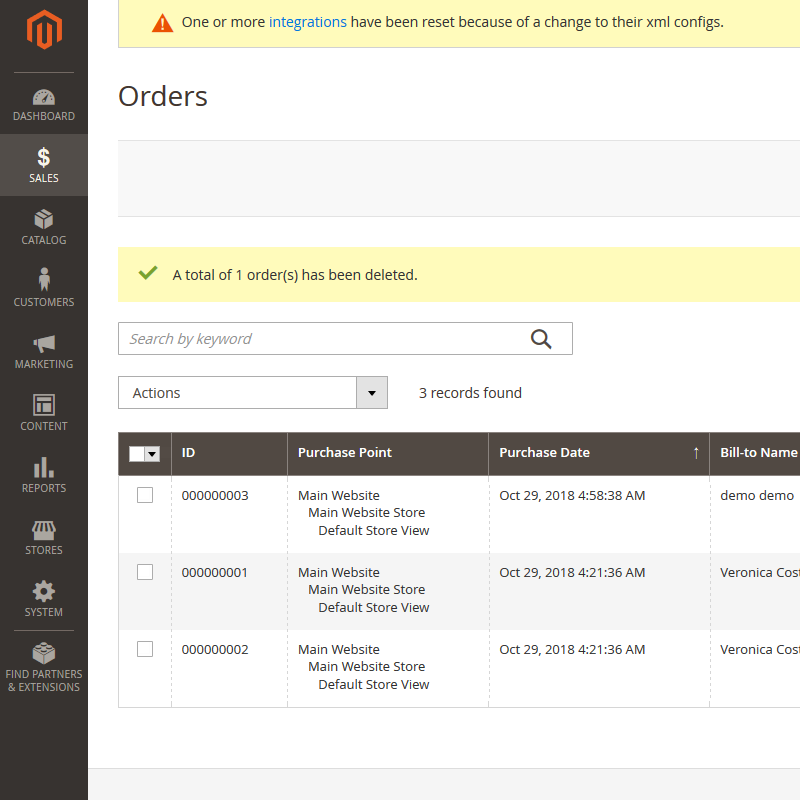Sort by Purchase Date column header
The width and height of the screenshot is (800, 800).
pos(545,453)
